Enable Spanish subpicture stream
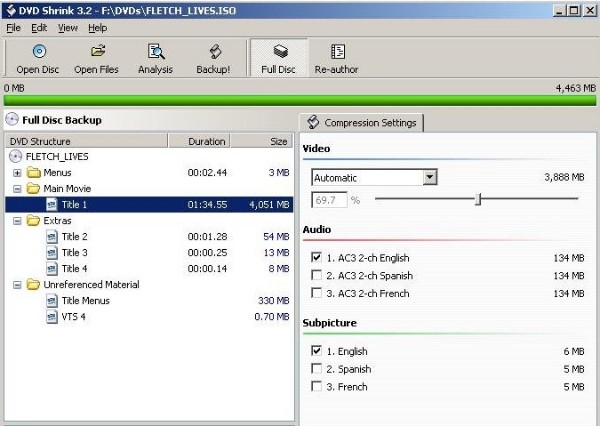 point(316,369)
